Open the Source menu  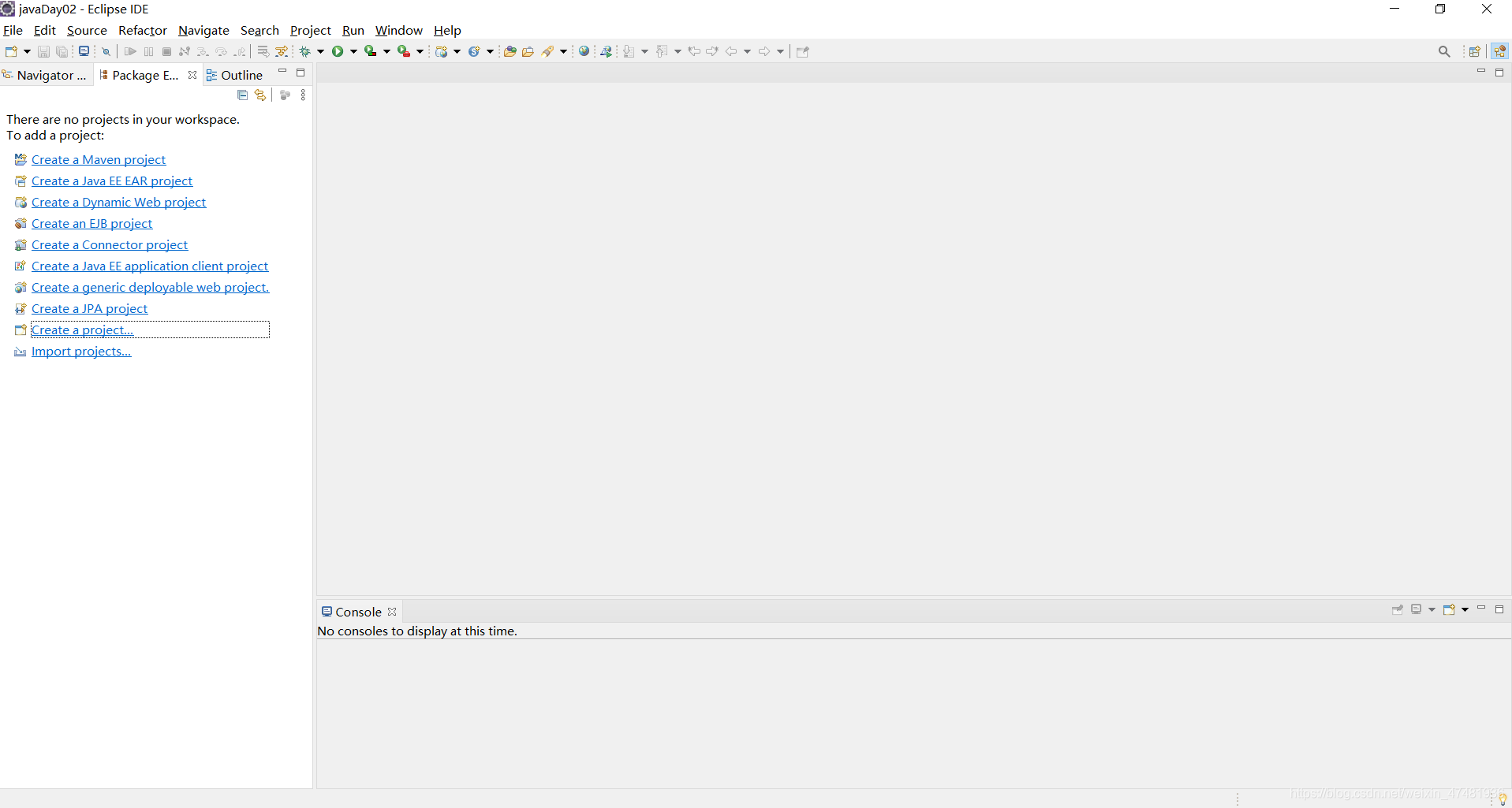tap(87, 31)
